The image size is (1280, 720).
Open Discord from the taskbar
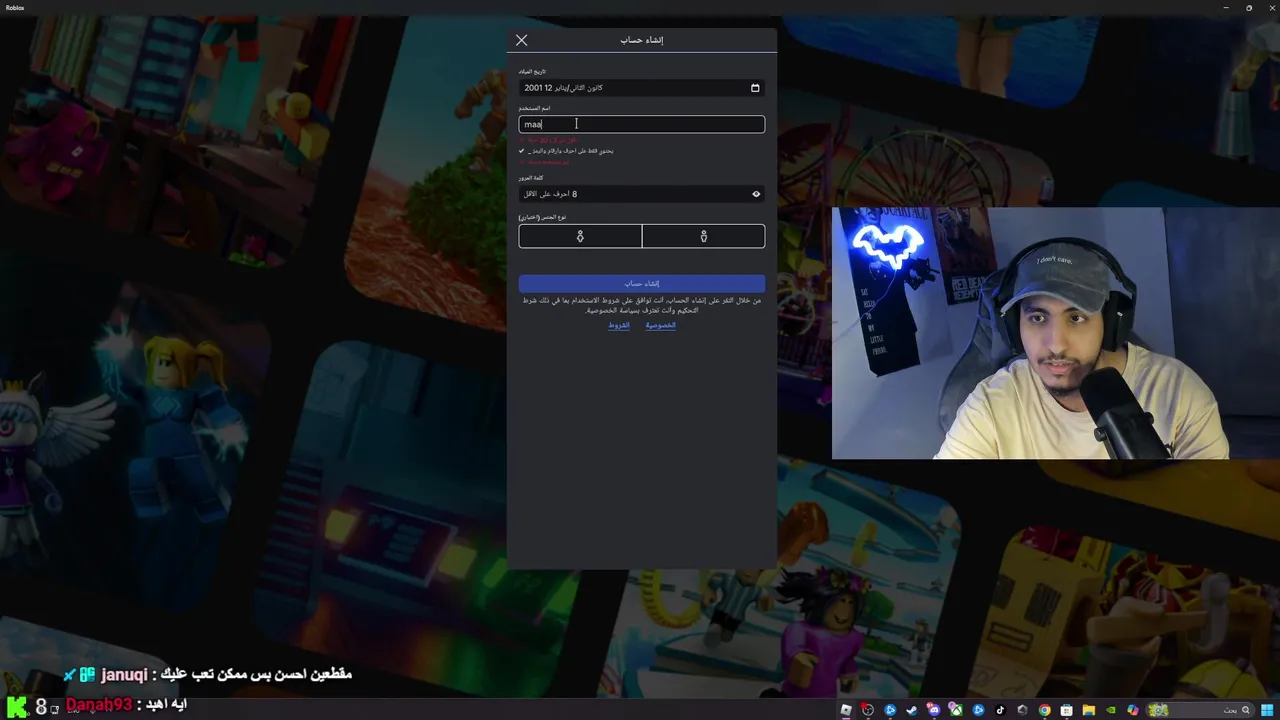tap(934, 710)
